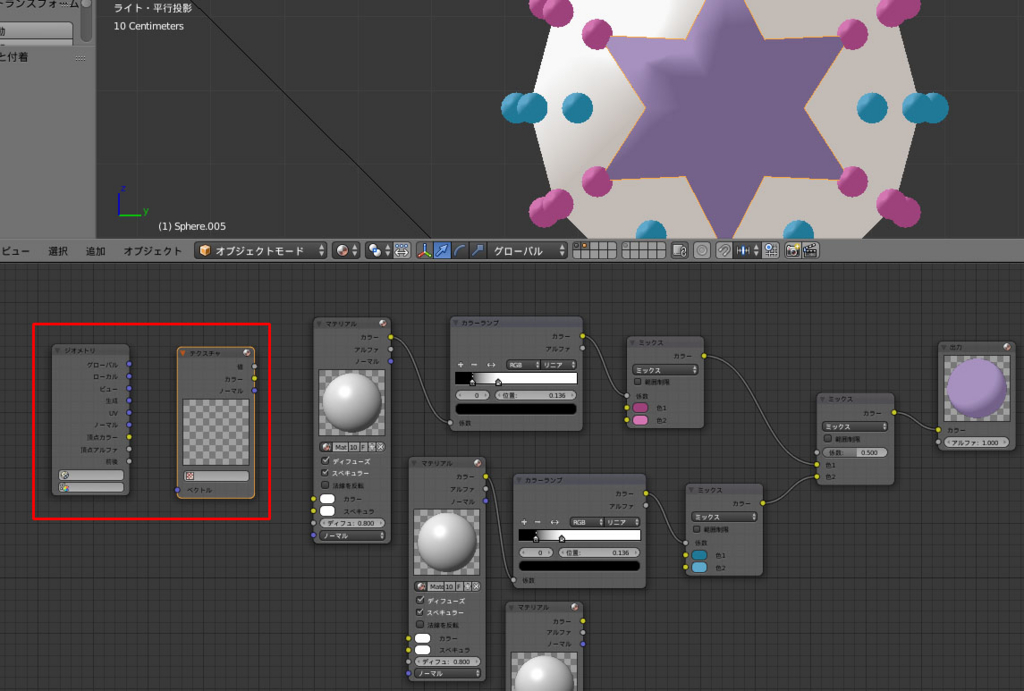Open the オブジェクト menu

pyautogui.click(x=152, y=251)
